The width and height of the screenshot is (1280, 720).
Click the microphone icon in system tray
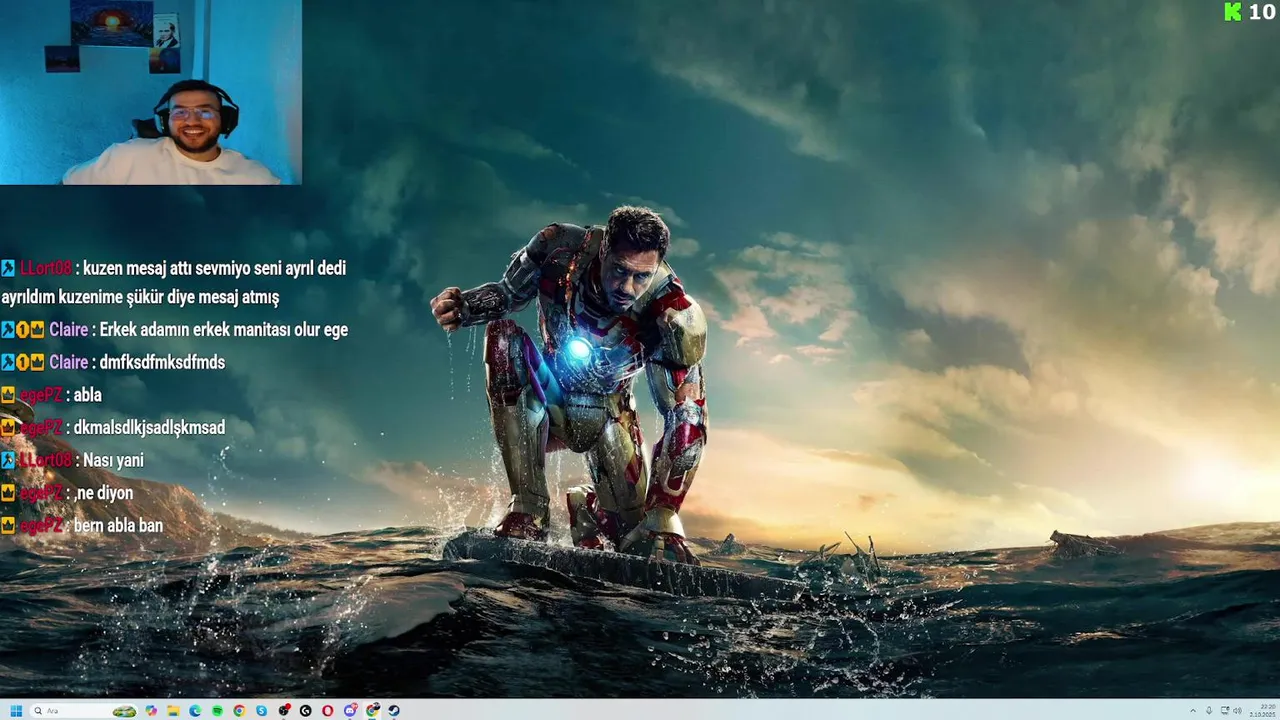[x=1209, y=711]
